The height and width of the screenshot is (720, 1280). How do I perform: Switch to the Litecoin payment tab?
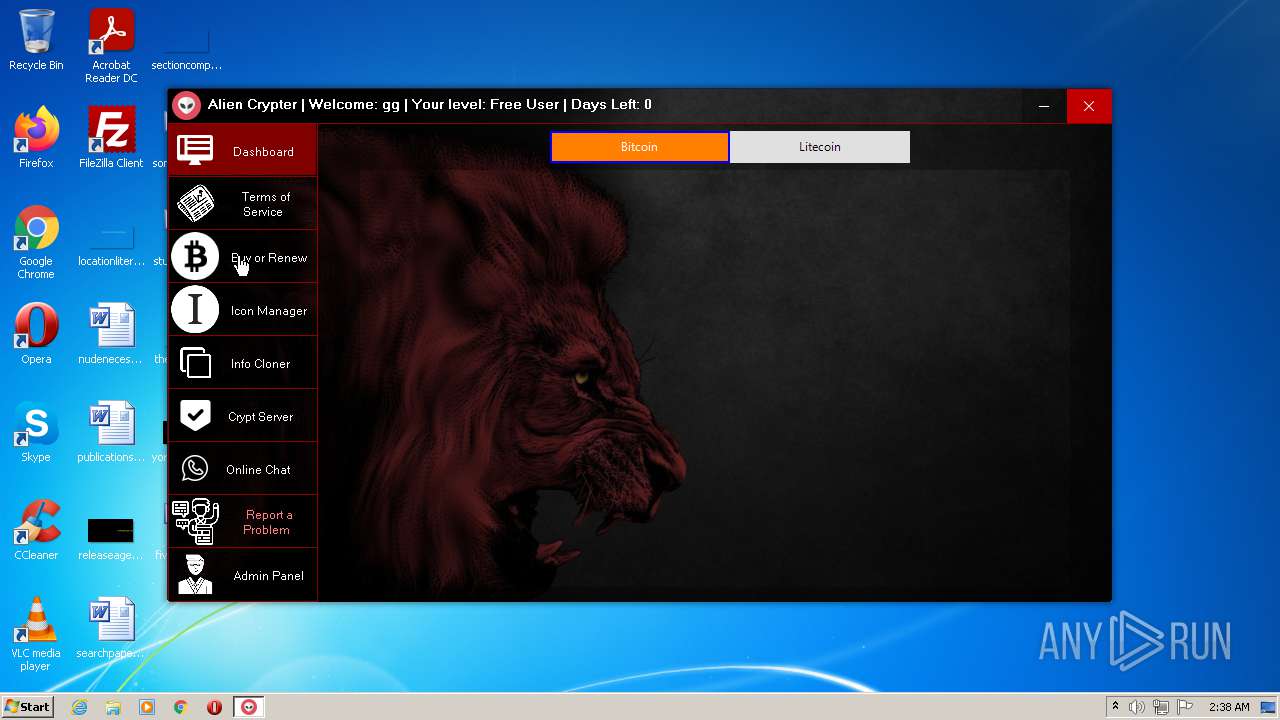820,147
